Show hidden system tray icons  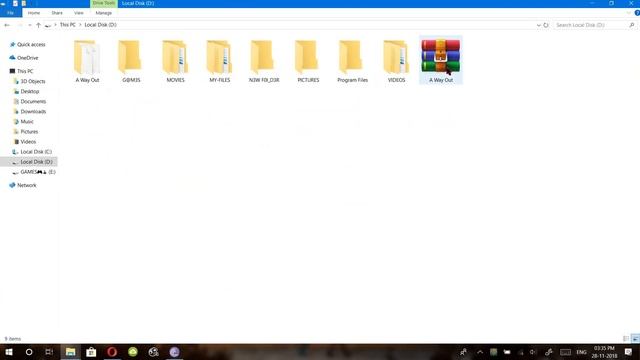pyautogui.click(x=480, y=352)
